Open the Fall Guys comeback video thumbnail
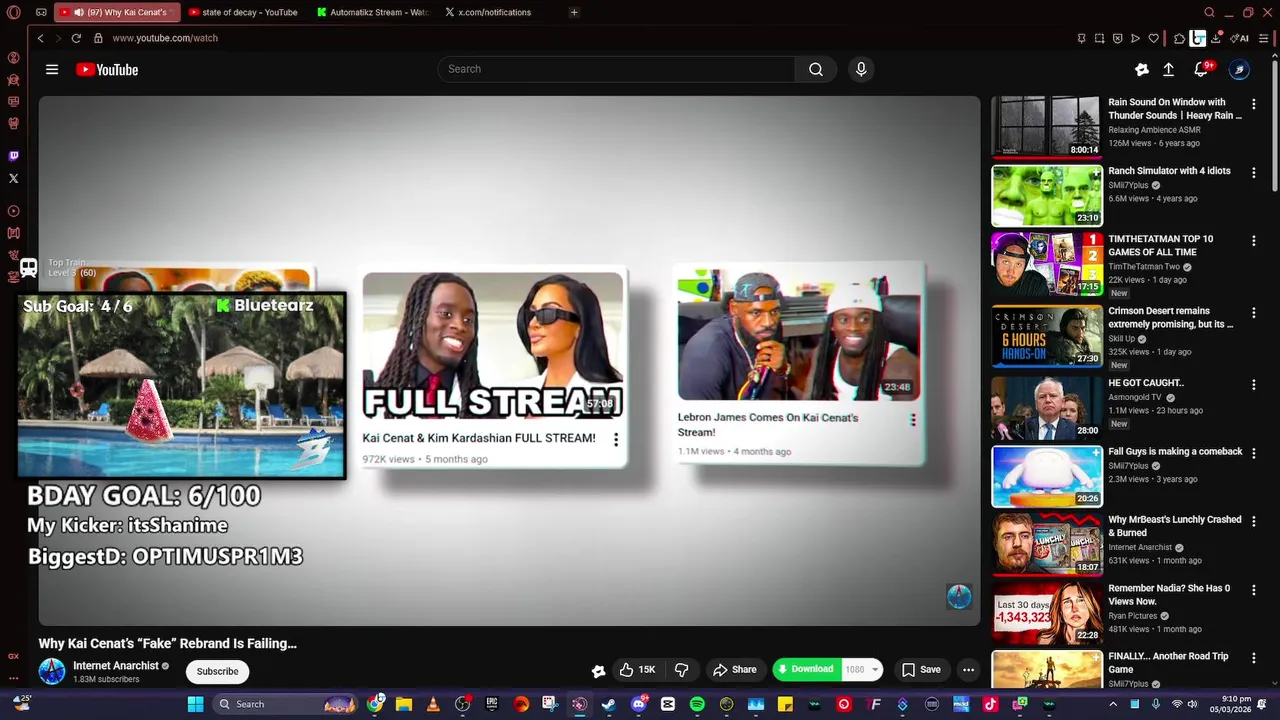 point(1046,476)
